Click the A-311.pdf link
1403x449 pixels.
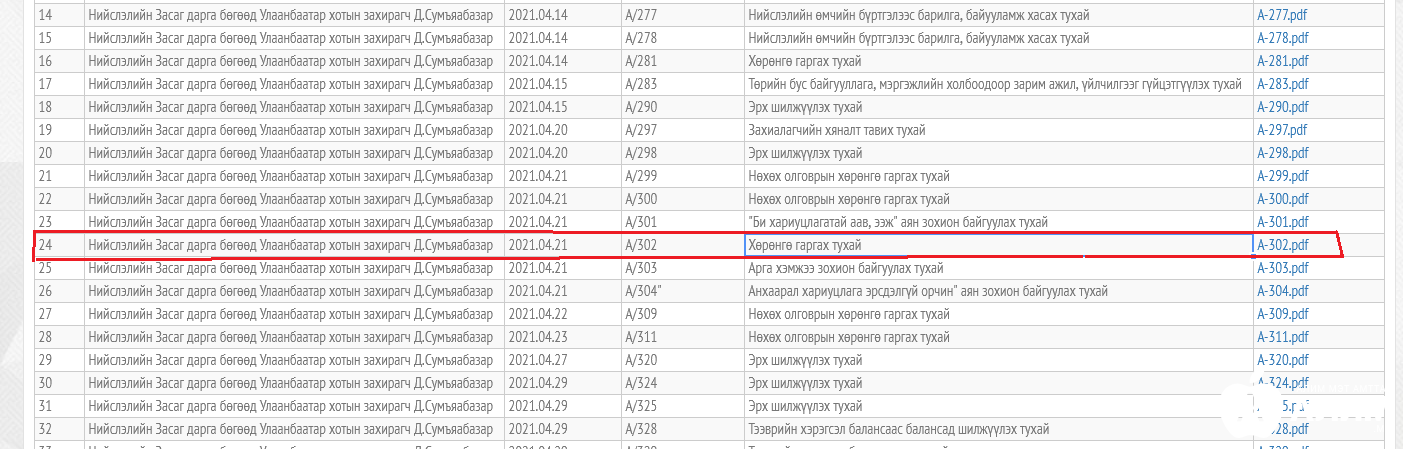[1282, 337]
